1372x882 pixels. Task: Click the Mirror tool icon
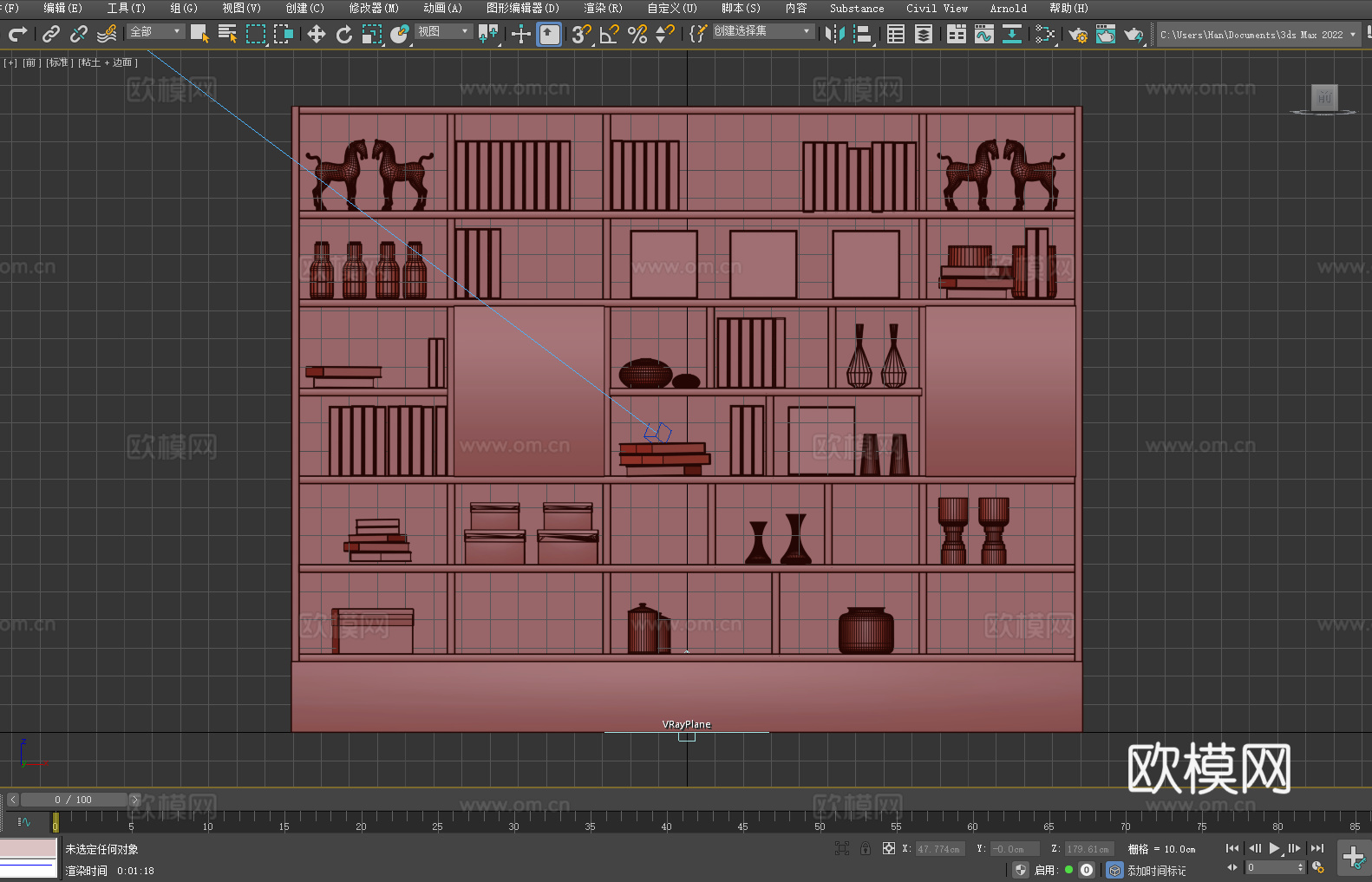point(835,34)
